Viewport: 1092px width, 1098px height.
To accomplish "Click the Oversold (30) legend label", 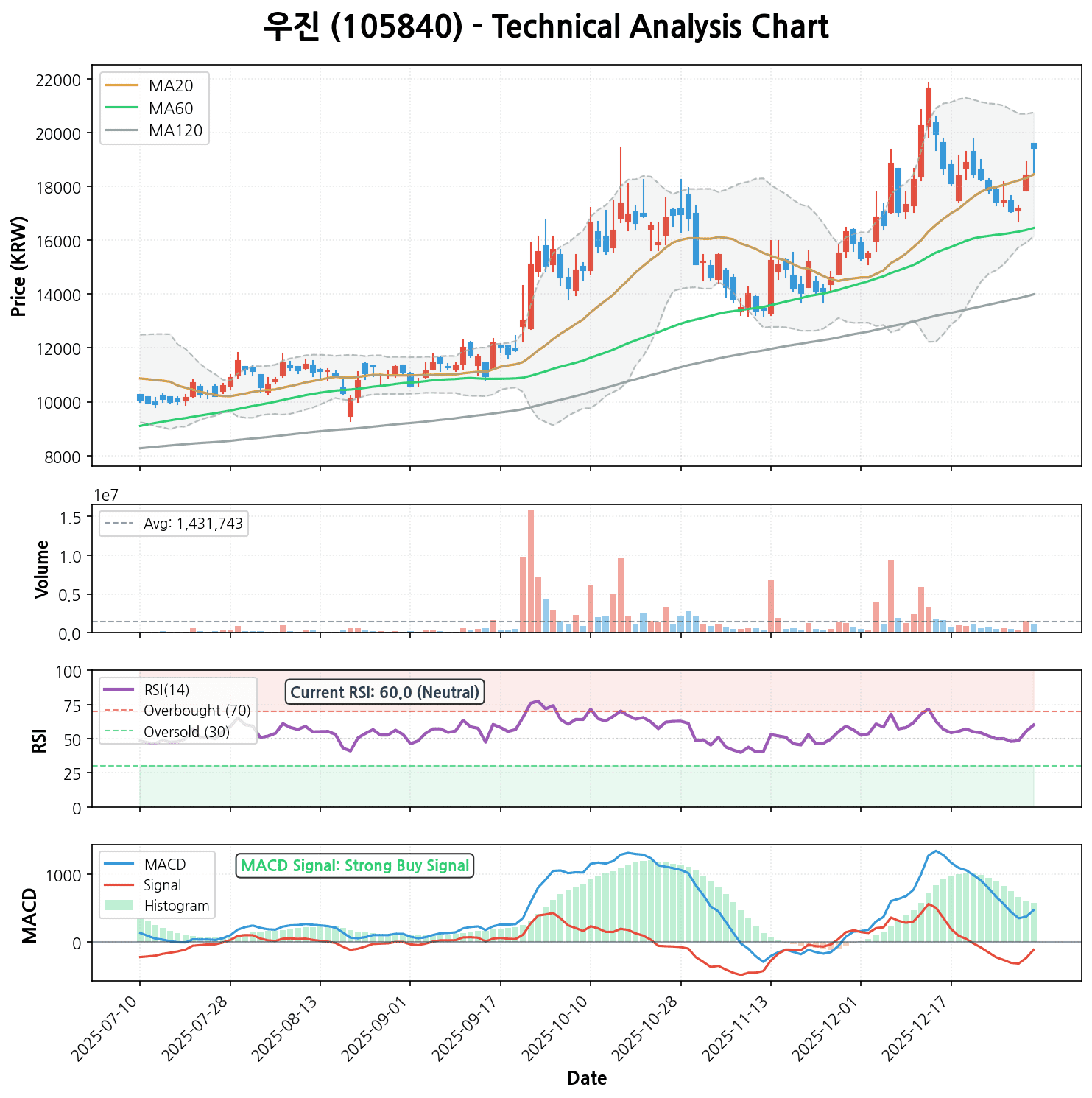I will click(x=186, y=732).
